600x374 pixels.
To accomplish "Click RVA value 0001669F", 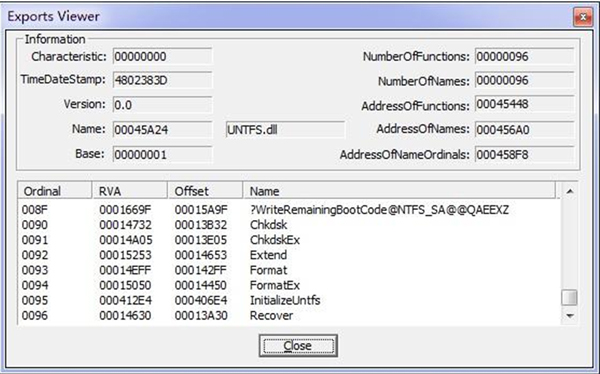I will 126,210.
